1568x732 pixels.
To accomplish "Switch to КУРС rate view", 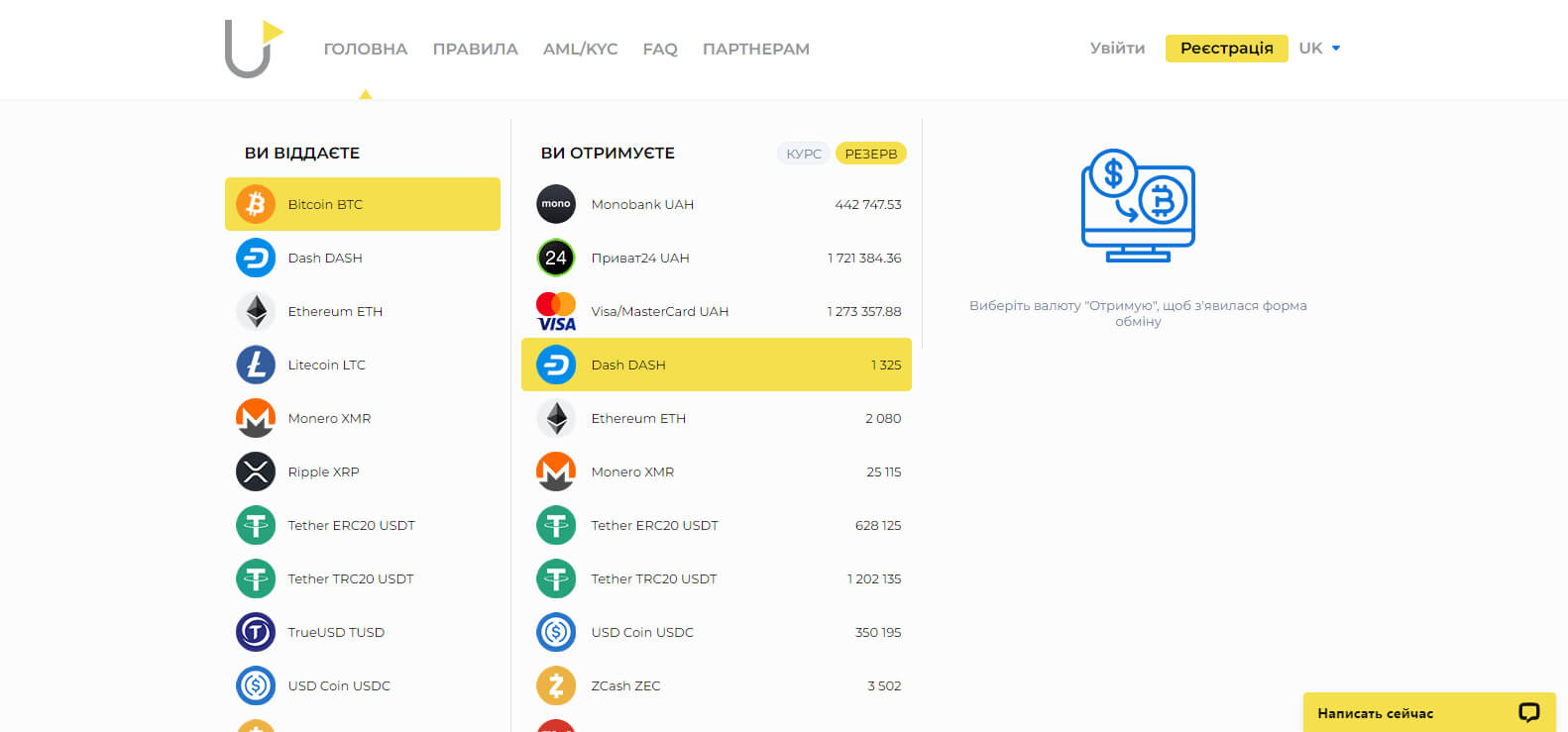I will (x=804, y=154).
